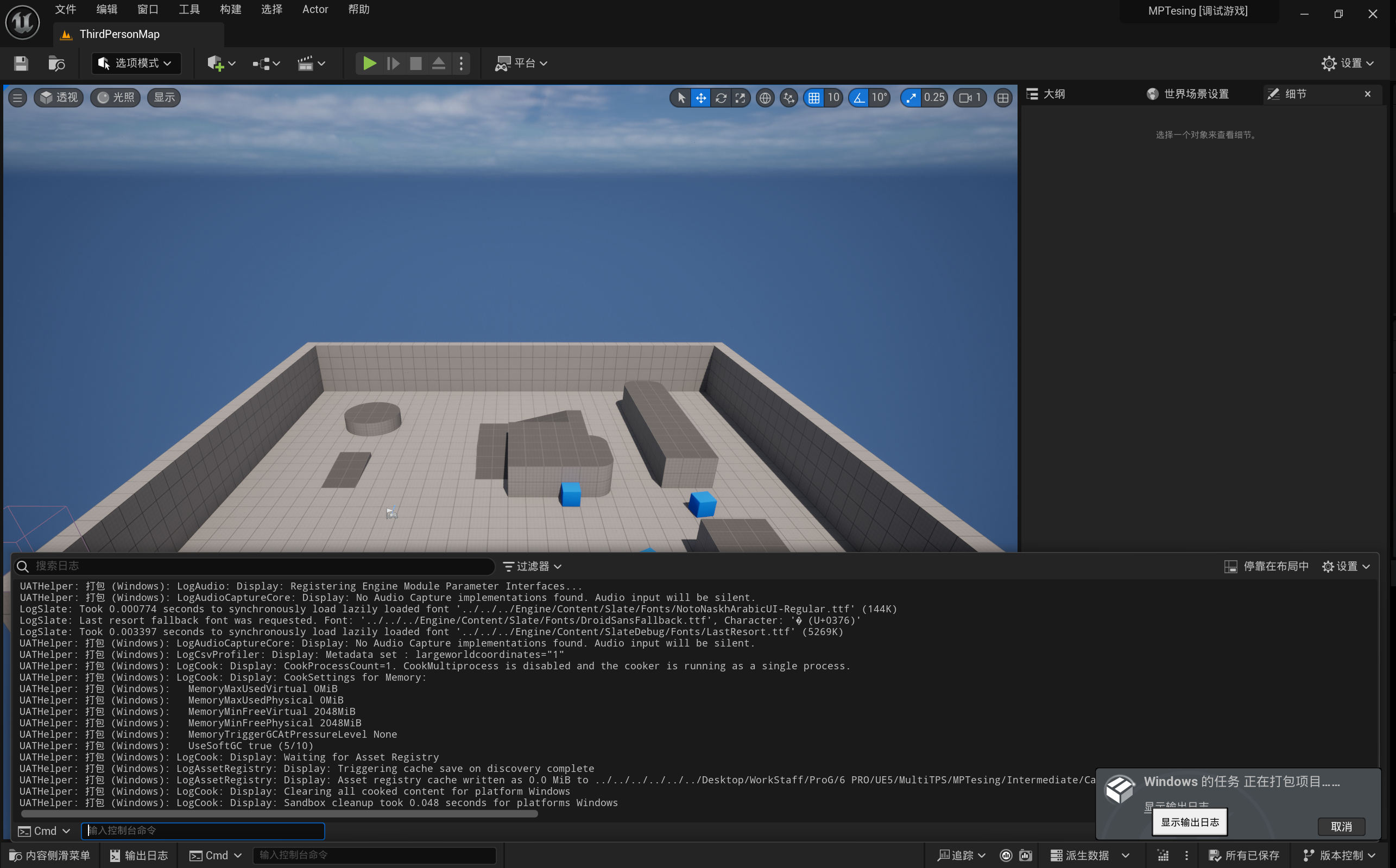Expand the add content cube-plus dropdown
The image size is (1396, 868).
coord(221,63)
